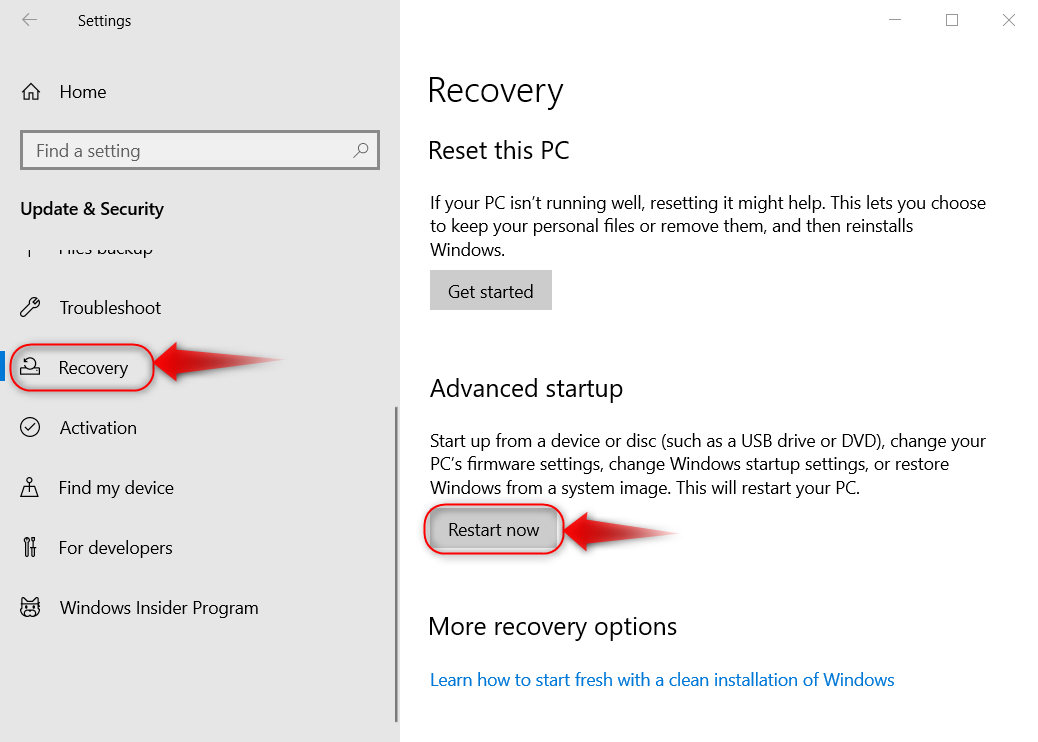This screenshot has width=1038, height=742.
Task: Click the back arrow in the title bar
Action: click(x=30, y=20)
